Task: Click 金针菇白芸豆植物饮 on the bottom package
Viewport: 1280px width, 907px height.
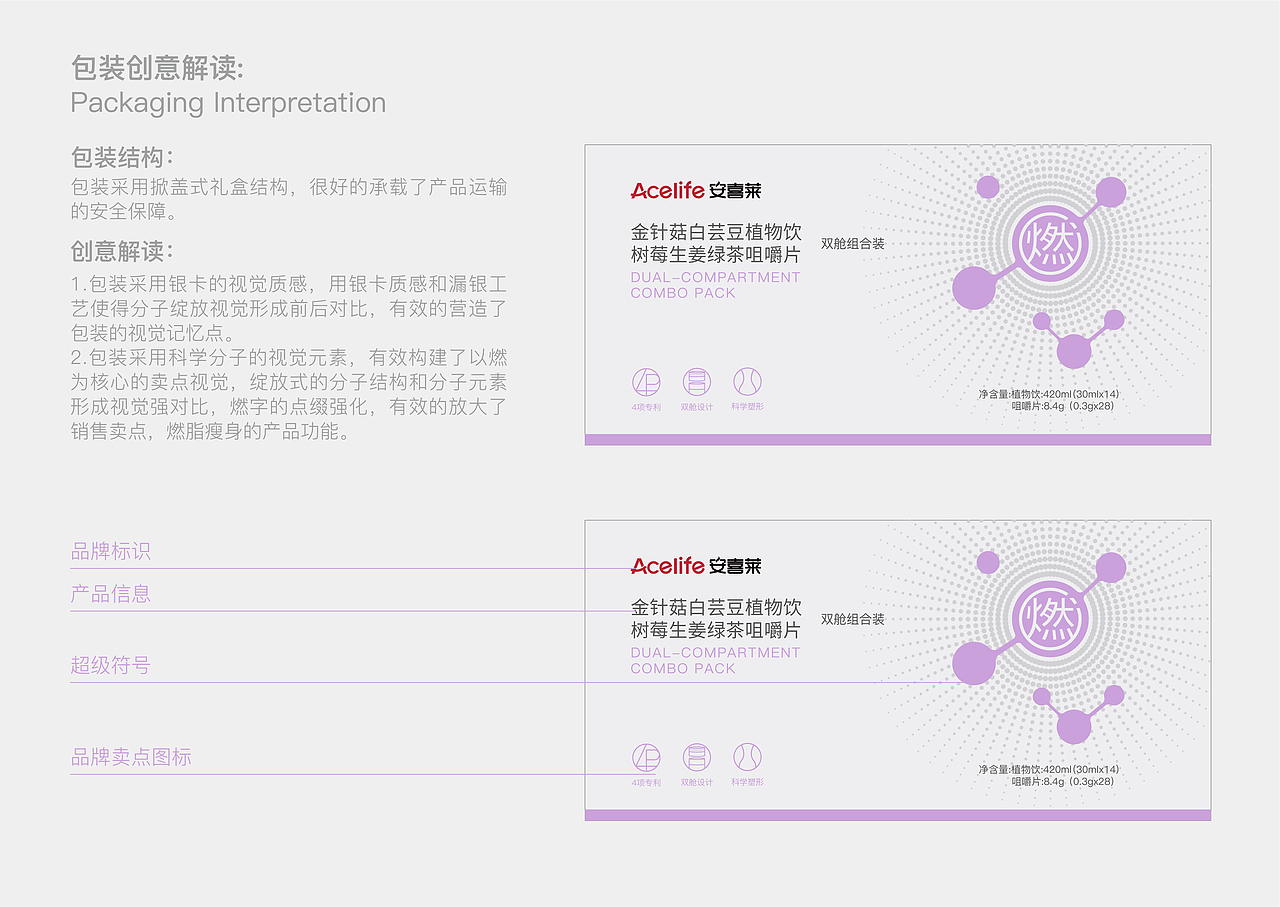Action: tap(716, 607)
